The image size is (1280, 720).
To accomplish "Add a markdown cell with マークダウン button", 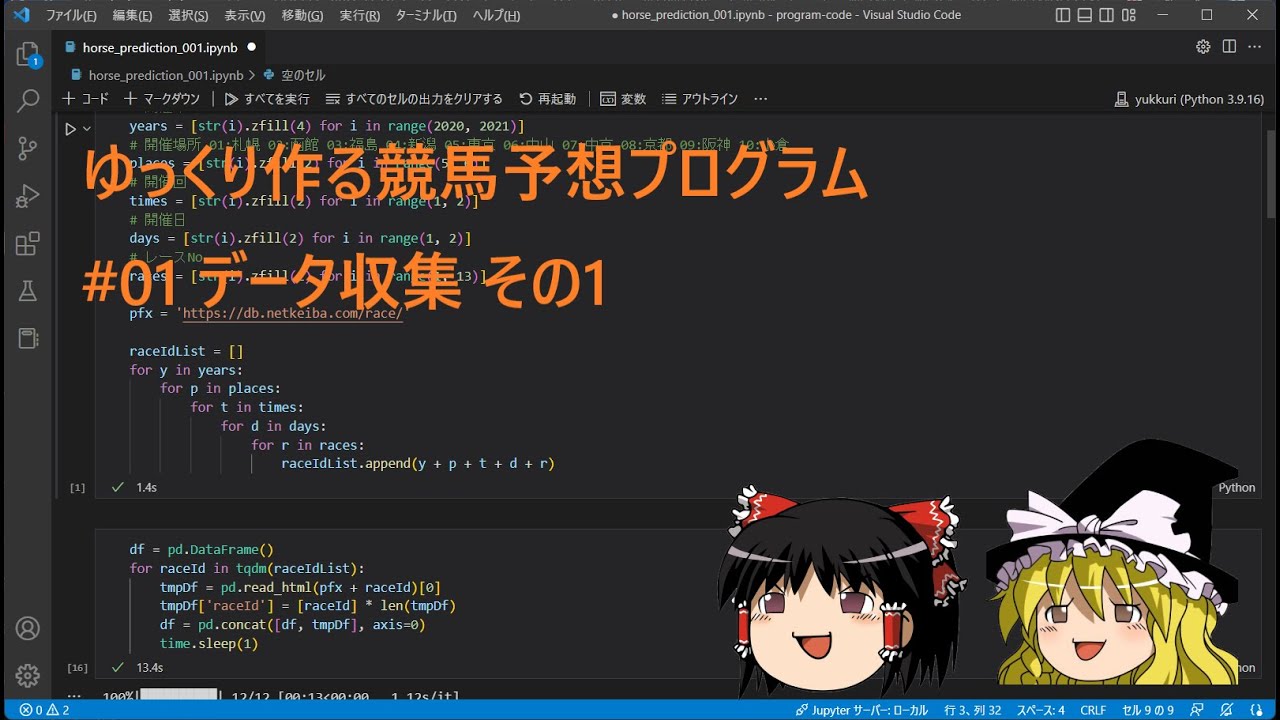I will point(161,99).
